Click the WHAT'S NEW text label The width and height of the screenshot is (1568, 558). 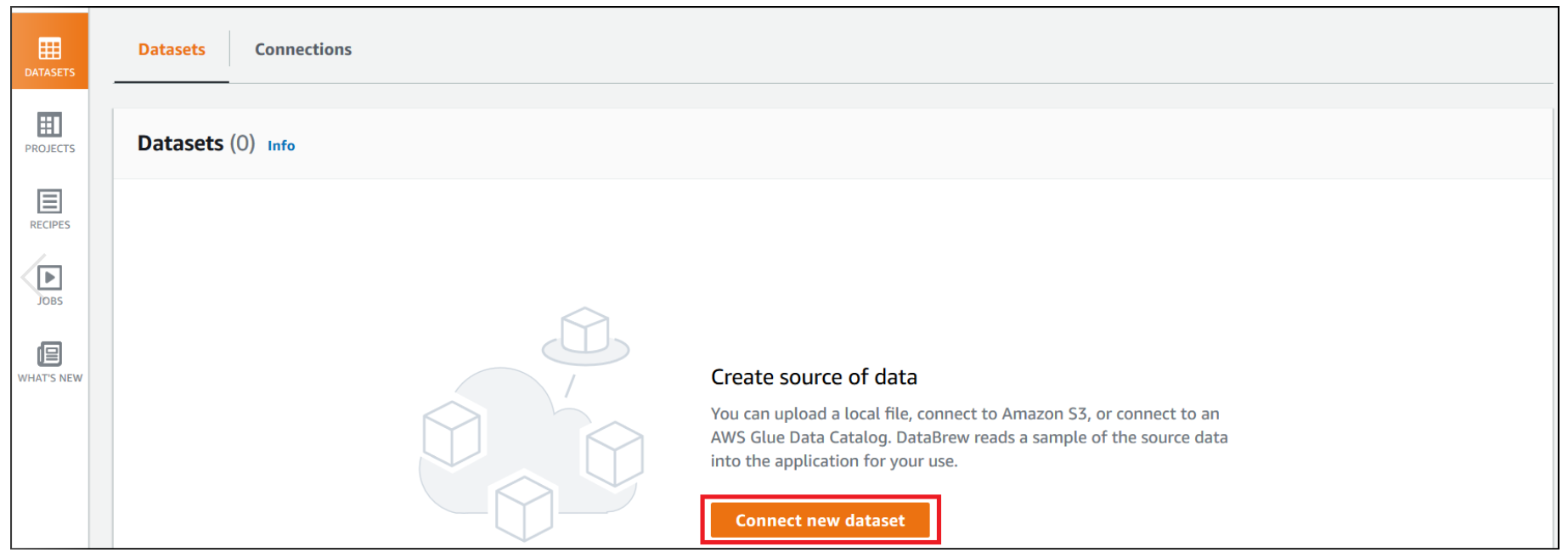click(50, 378)
